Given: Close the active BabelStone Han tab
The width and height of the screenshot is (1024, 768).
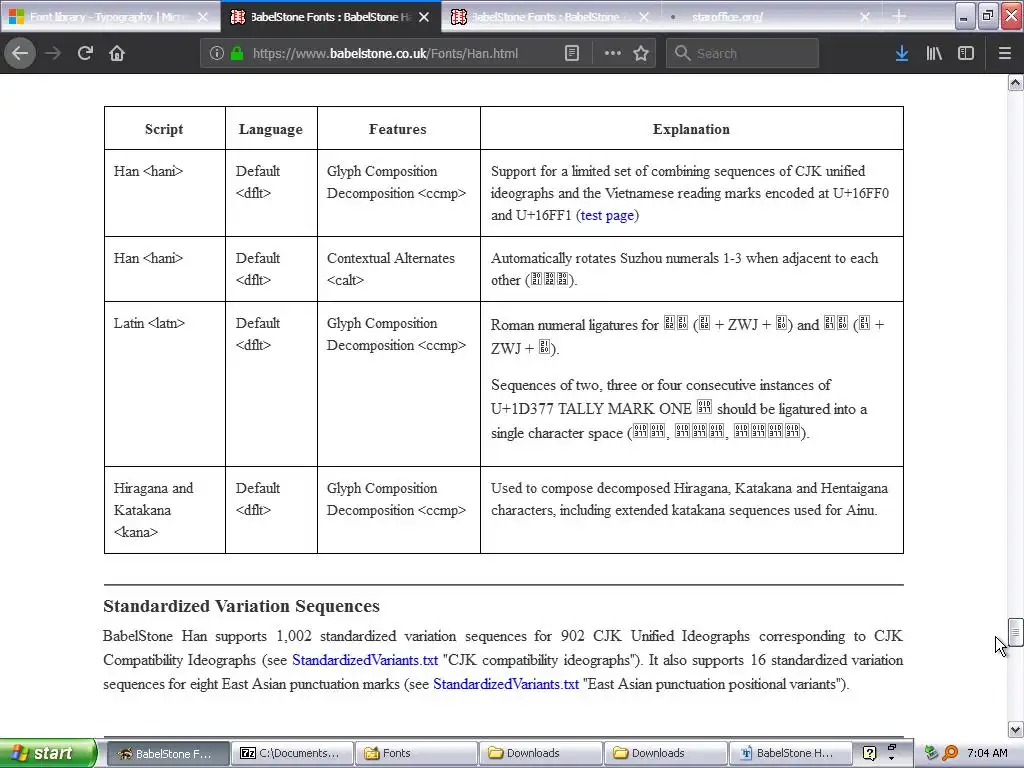Looking at the screenshot, I should (x=424, y=17).
